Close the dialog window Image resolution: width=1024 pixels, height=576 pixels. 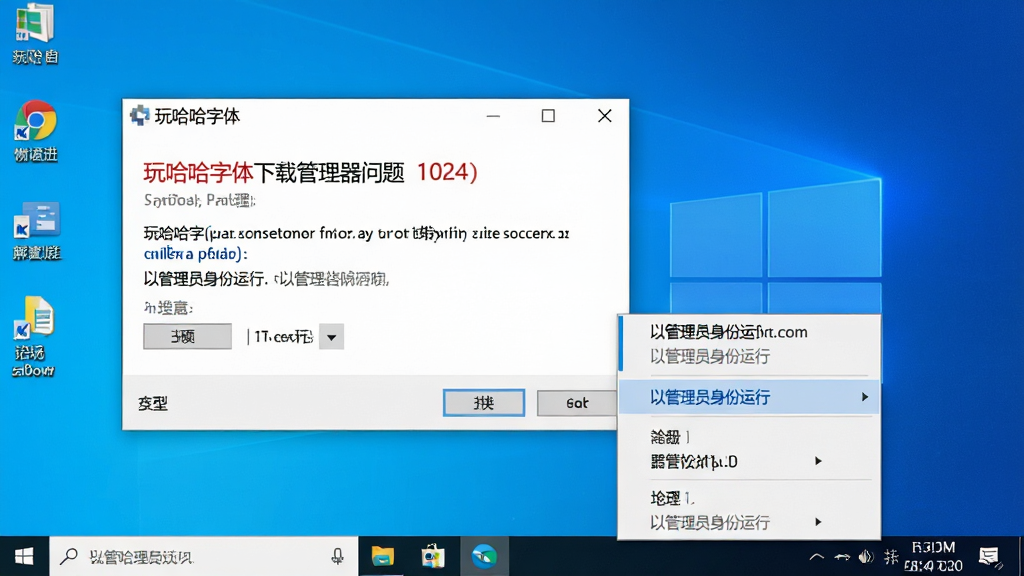point(605,116)
